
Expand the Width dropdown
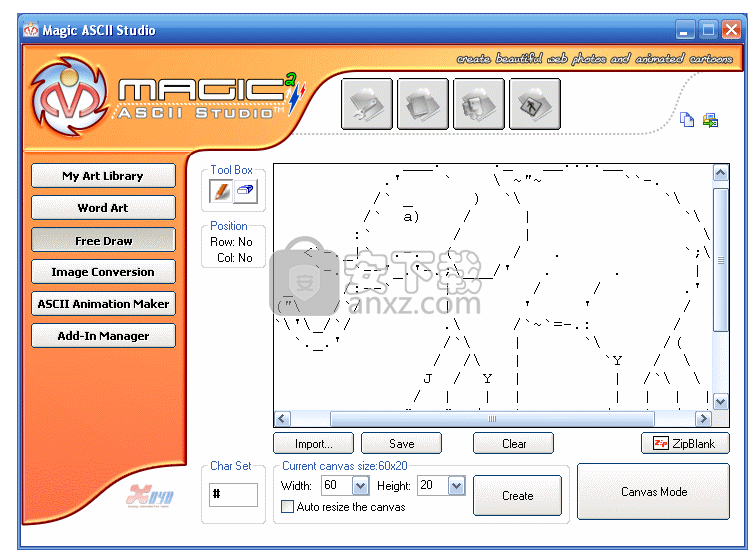point(360,486)
